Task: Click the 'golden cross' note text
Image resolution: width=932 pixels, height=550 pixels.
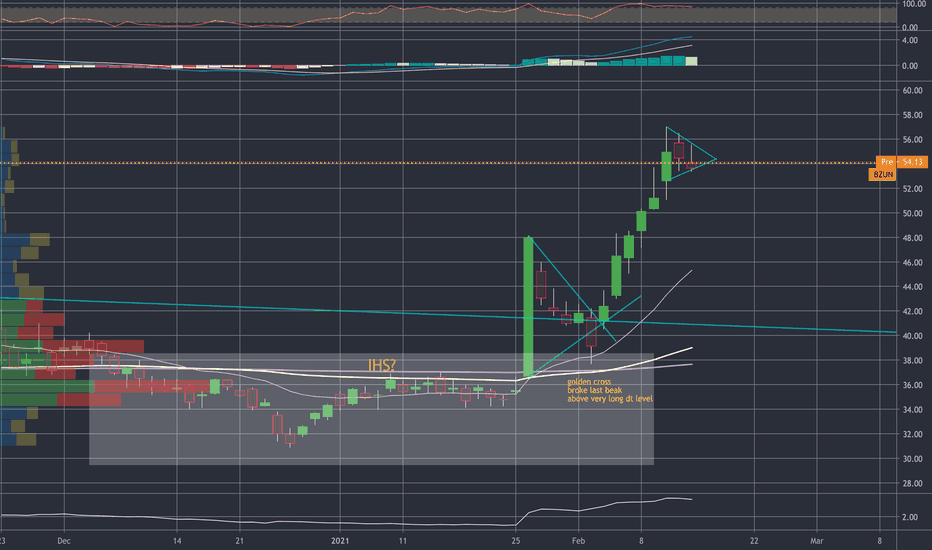Action: click(x=588, y=382)
